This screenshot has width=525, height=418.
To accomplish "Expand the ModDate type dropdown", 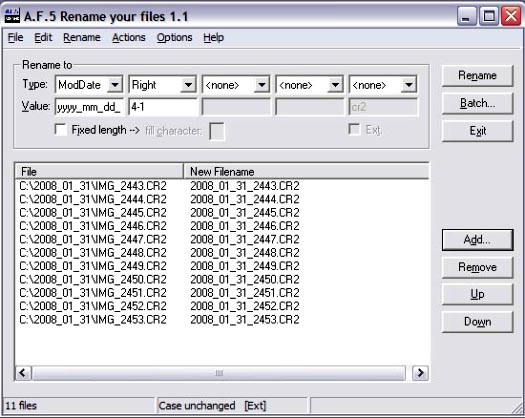I will point(115,85).
